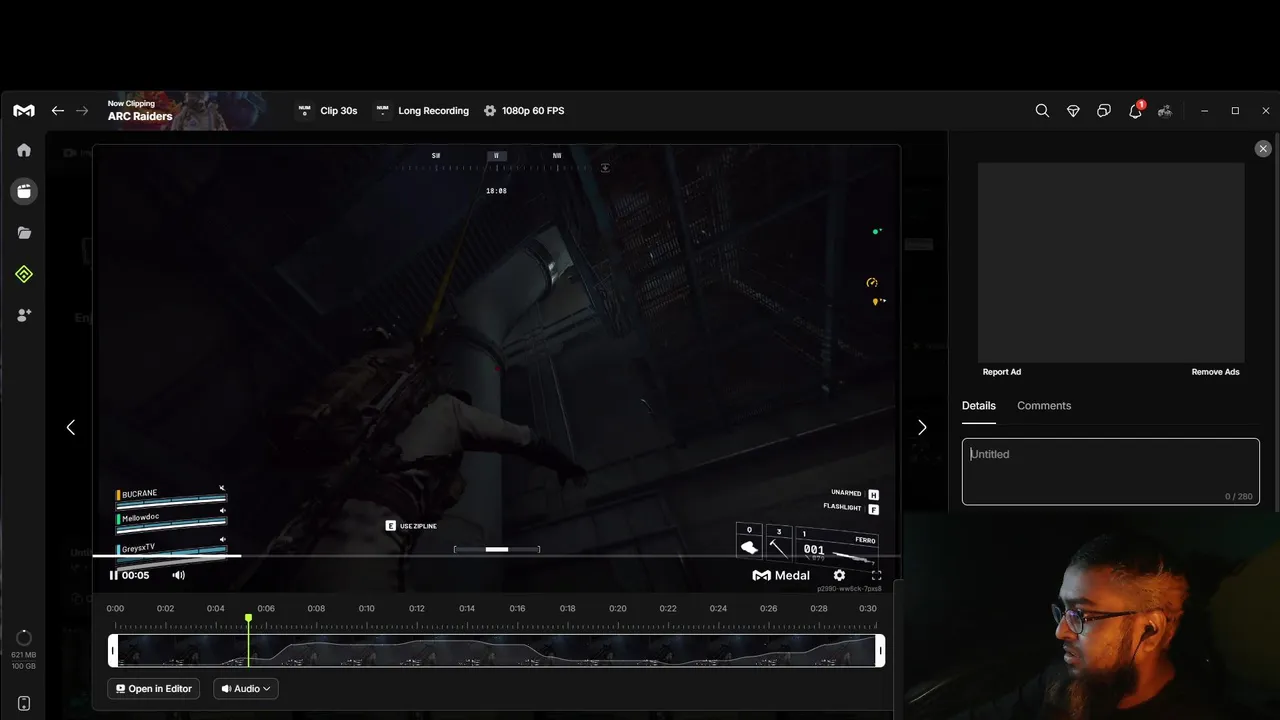Open the green diamond sidebar icon
Image resolution: width=1280 pixels, height=720 pixels.
point(24,274)
